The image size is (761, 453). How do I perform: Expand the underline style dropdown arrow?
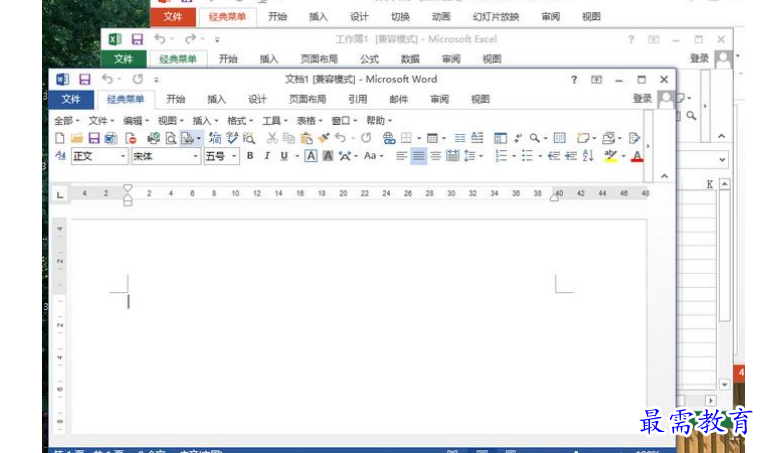pos(297,156)
